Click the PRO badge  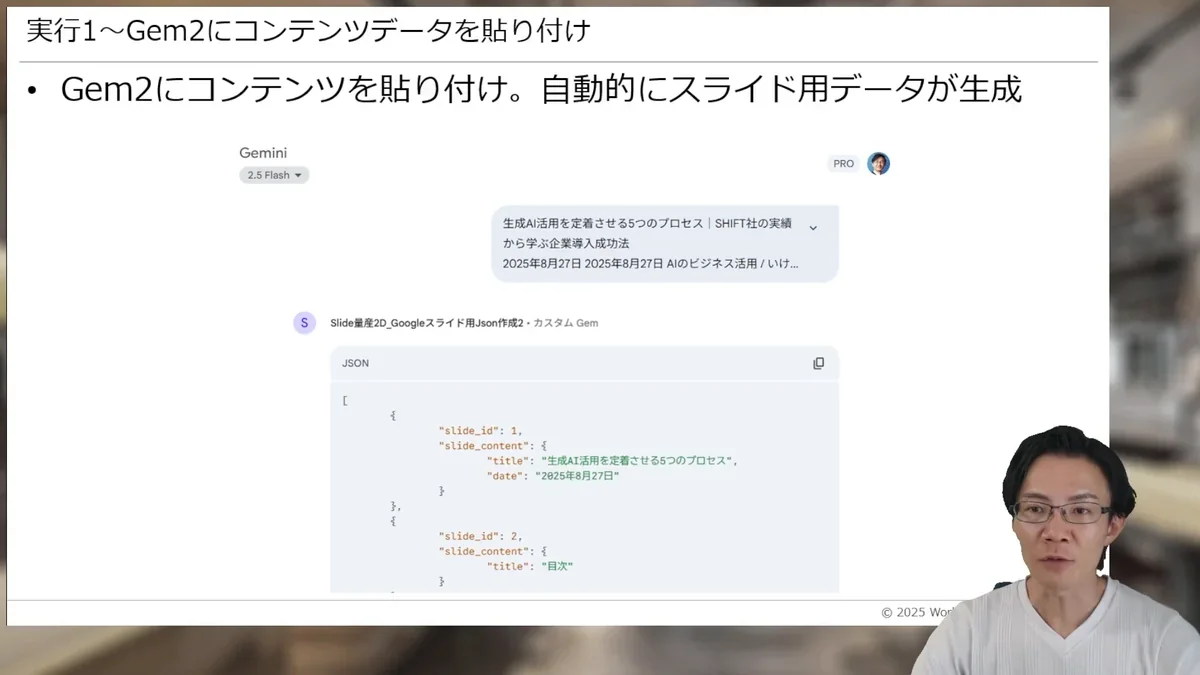[x=844, y=163]
